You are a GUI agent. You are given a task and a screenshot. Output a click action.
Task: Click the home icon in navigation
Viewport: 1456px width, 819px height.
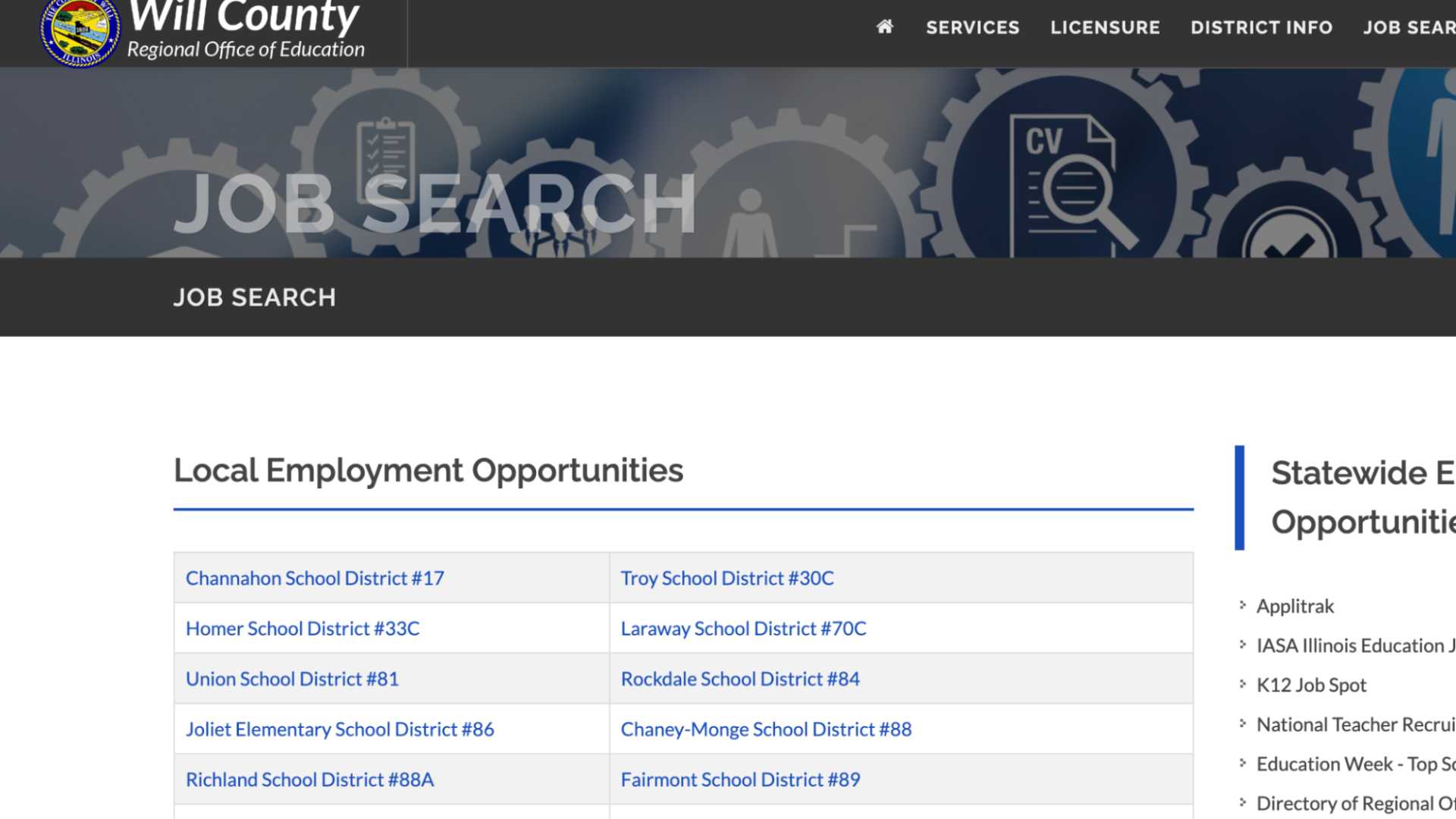[x=884, y=27]
